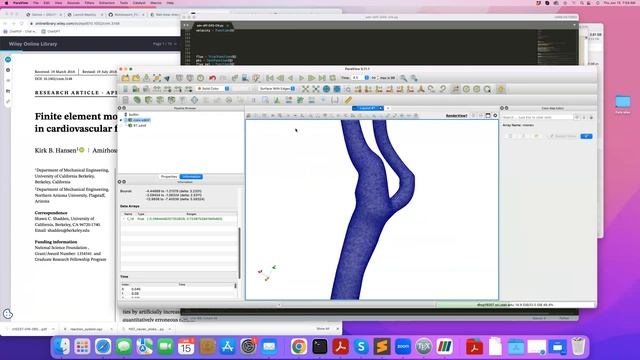
Task: Click Show all in browser downloads bar
Action: [x=322, y=329]
